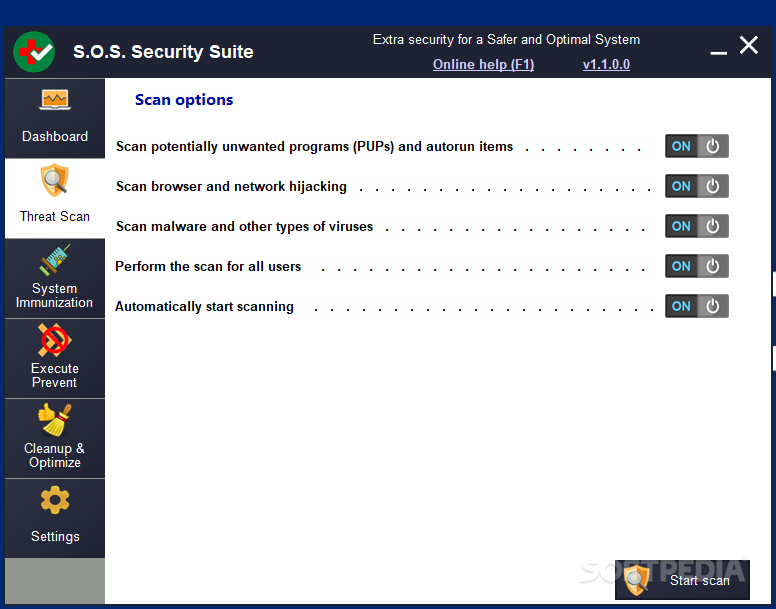Open the Cleanup & Optimize broom icon
This screenshot has height=609, width=776.
click(x=54, y=420)
